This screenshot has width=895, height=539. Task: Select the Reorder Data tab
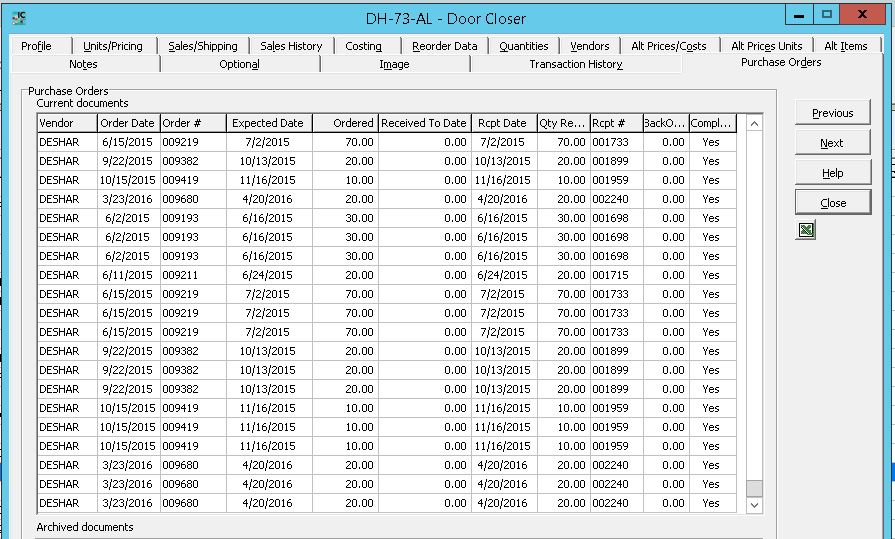point(445,46)
